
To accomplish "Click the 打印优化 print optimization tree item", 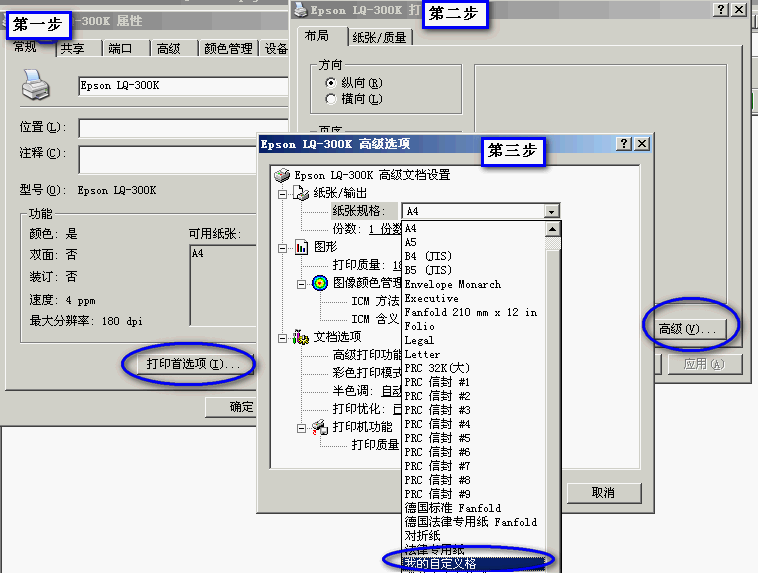I will pos(366,409).
